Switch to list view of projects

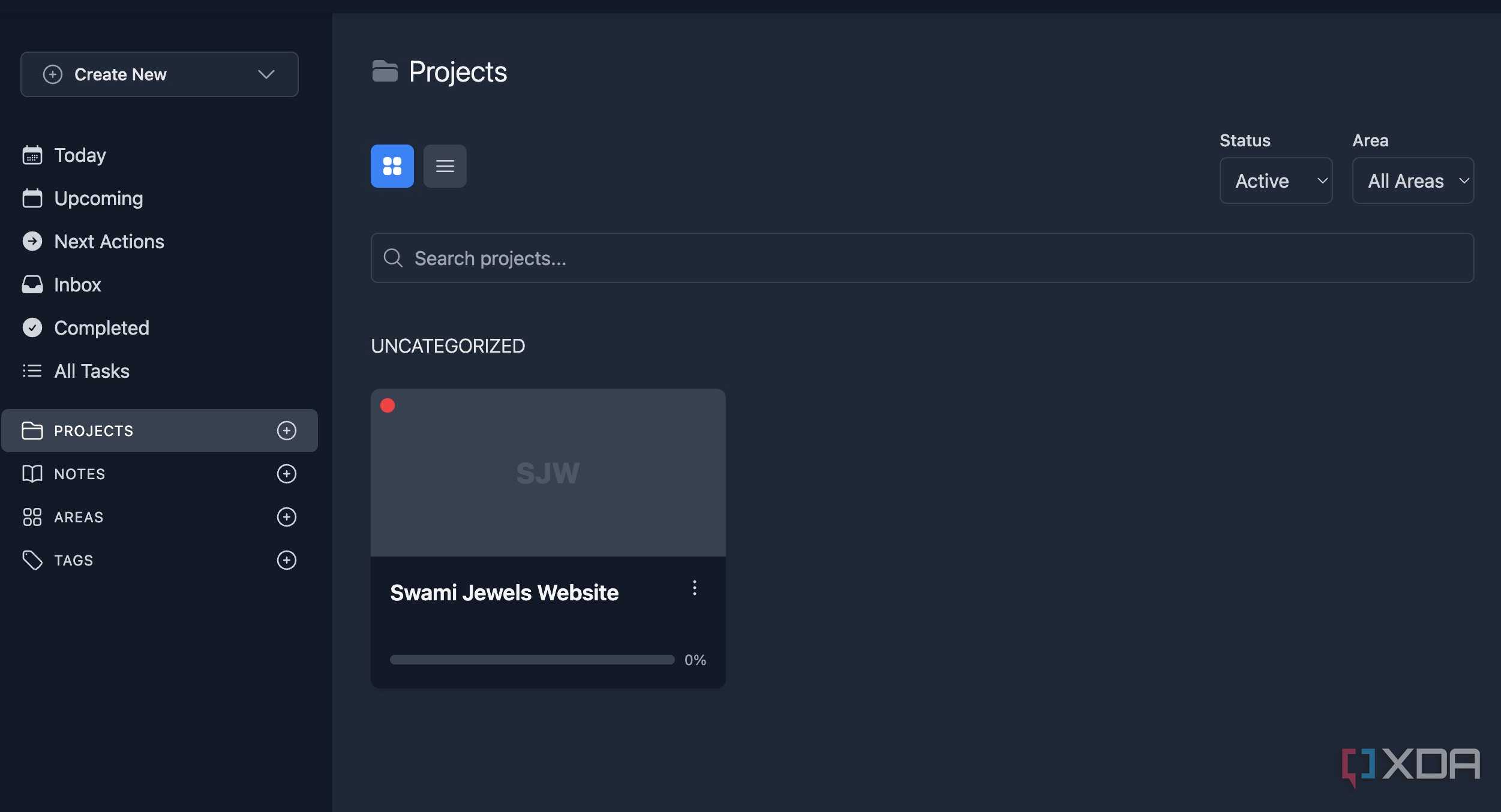point(445,166)
